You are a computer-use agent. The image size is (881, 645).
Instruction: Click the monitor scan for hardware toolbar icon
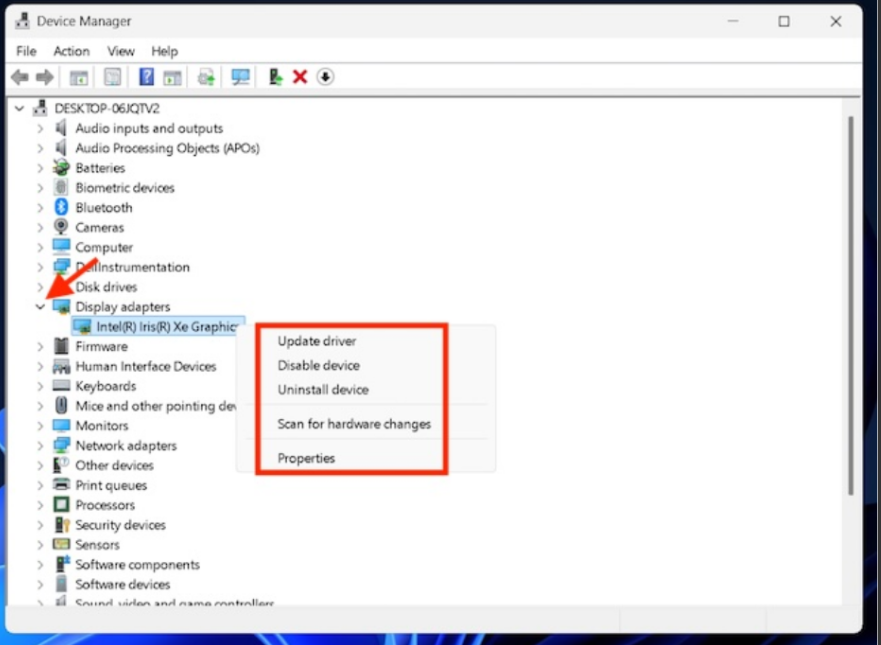coord(240,77)
